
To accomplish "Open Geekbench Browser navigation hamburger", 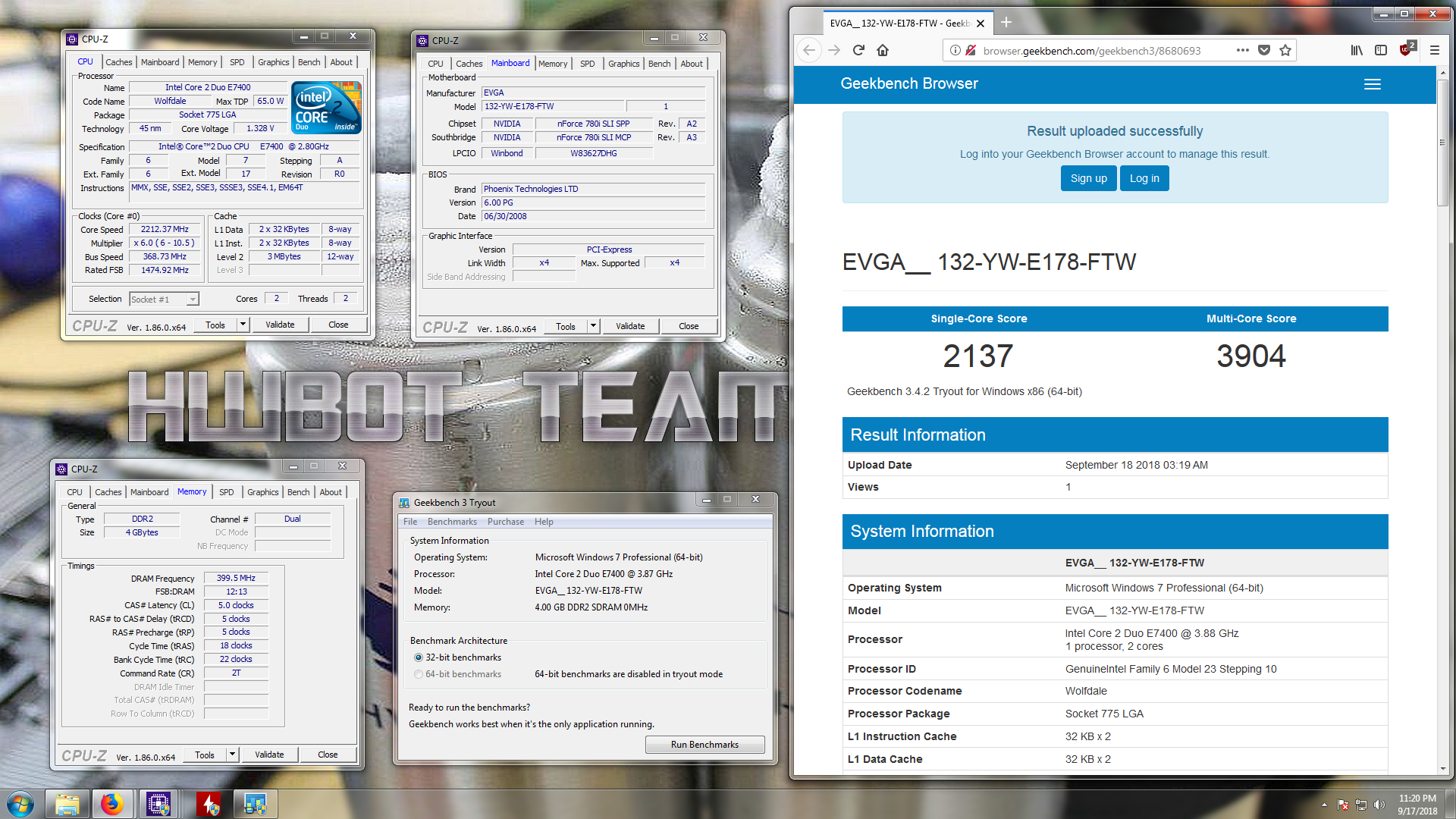I will 1373,84.
